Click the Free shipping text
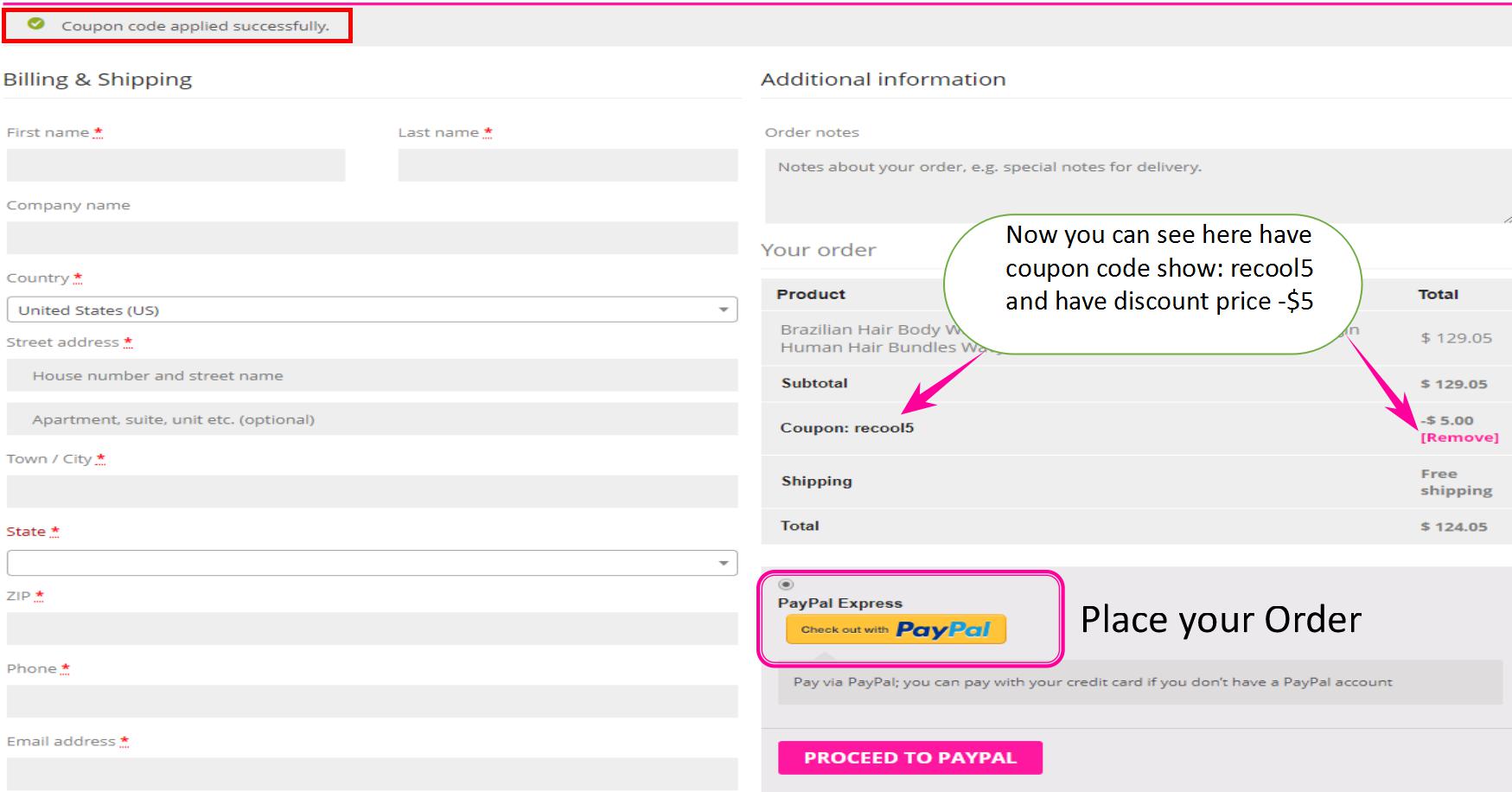1512x792 pixels. point(1456,482)
